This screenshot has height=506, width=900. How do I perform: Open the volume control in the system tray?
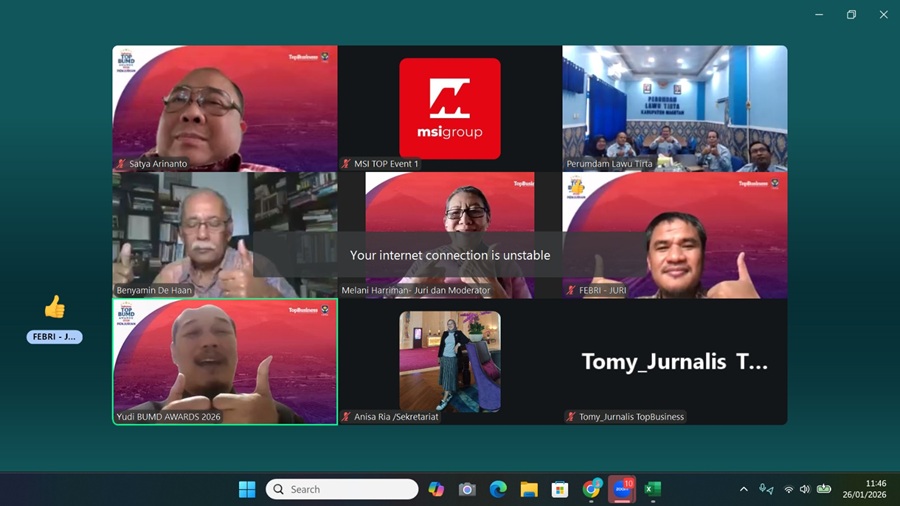[x=805, y=489]
